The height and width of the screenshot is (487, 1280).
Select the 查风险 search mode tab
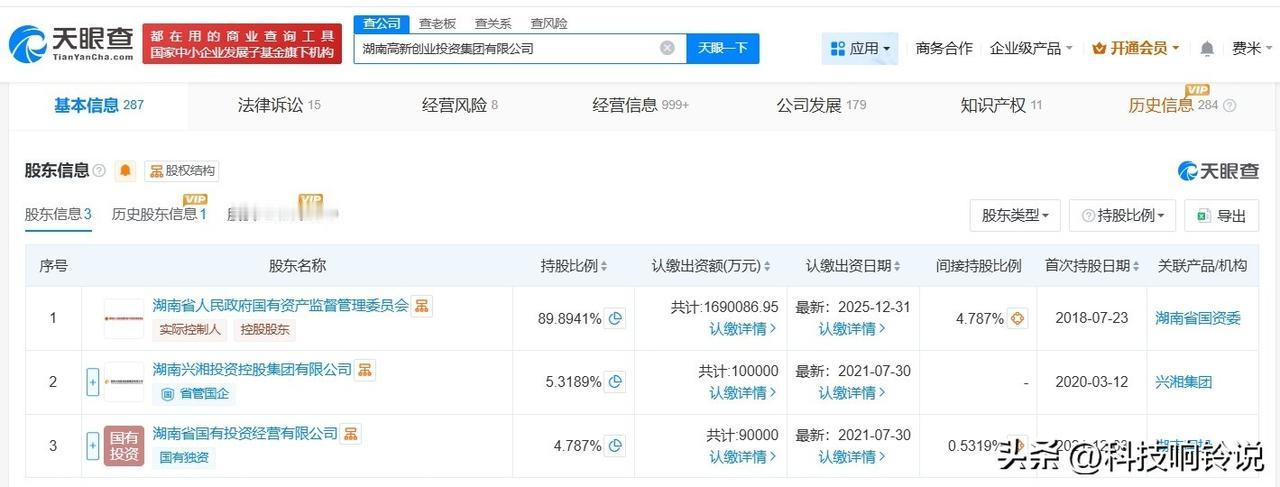[x=548, y=23]
